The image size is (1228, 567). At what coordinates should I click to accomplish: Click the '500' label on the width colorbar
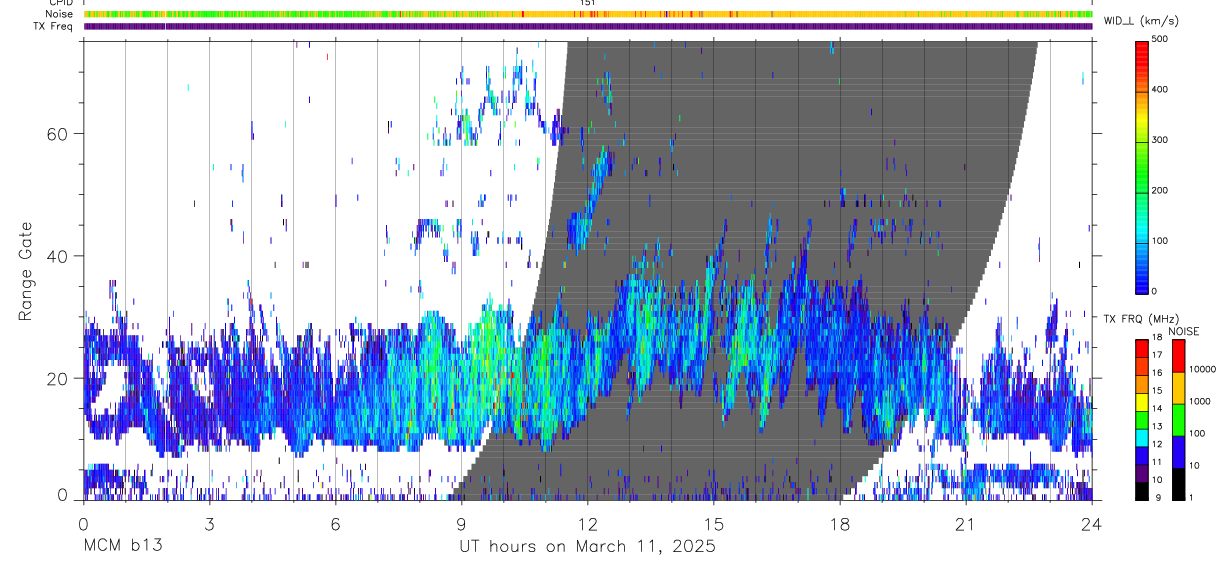pos(1159,39)
